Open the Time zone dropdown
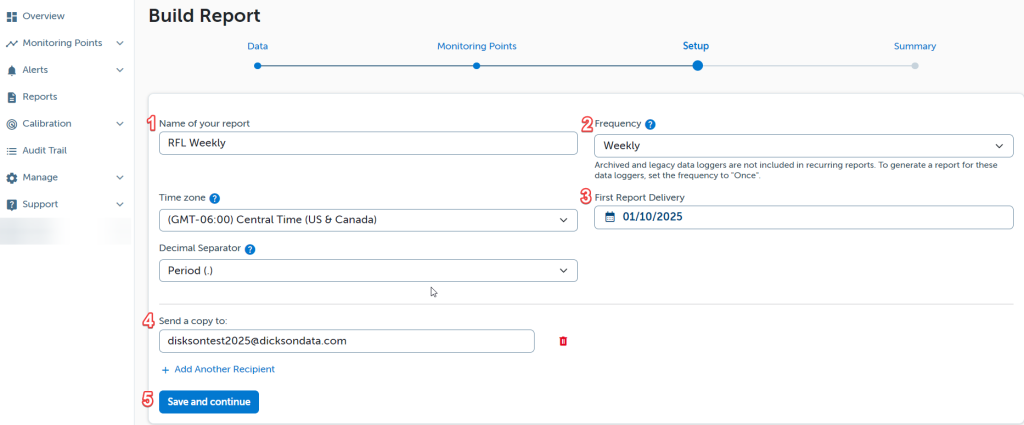1024x425 pixels. [x=367, y=220]
